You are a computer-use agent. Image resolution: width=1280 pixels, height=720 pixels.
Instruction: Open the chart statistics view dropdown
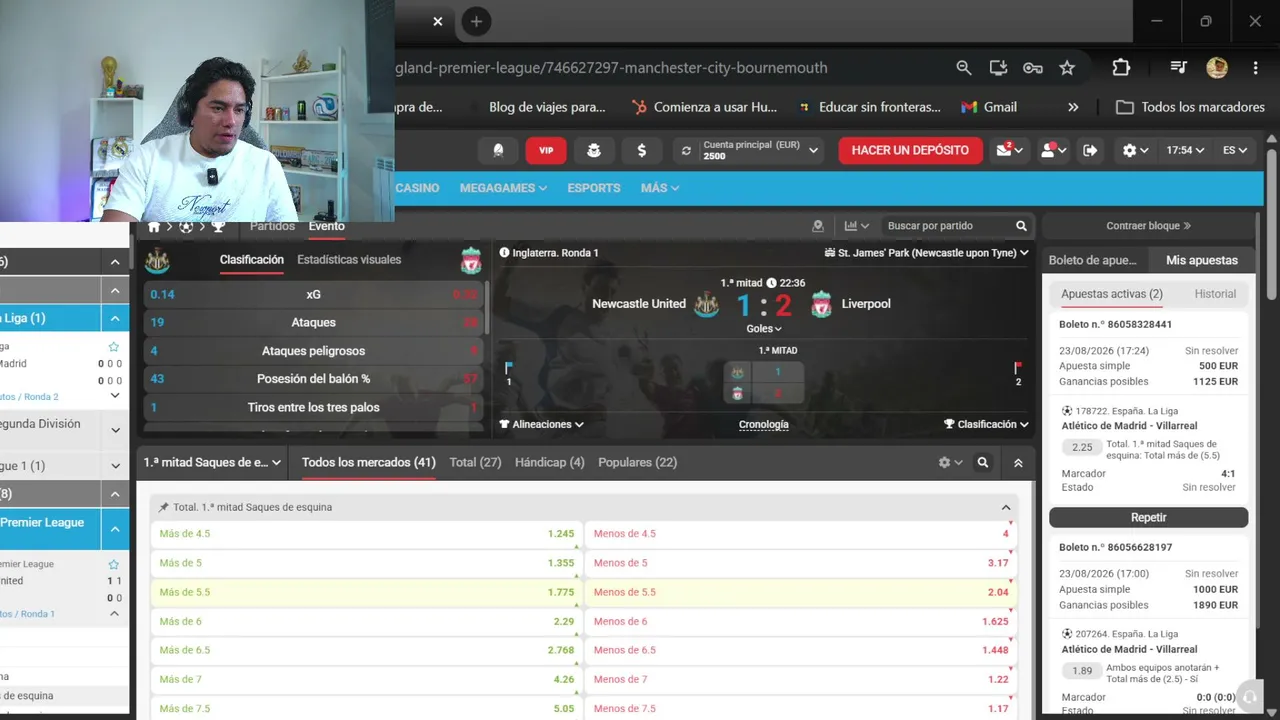click(x=857, y=226)
